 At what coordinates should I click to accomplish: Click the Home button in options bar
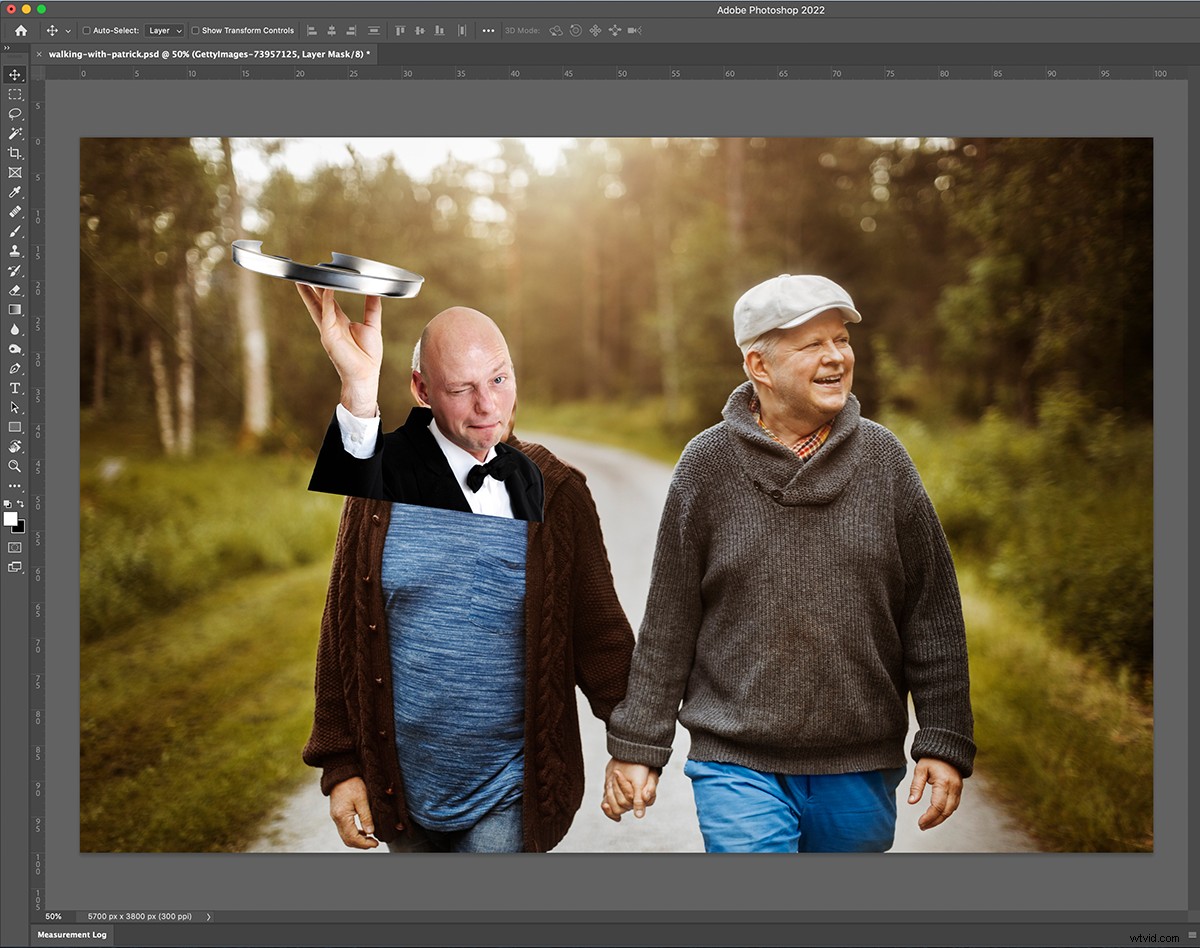click(20, 30)
